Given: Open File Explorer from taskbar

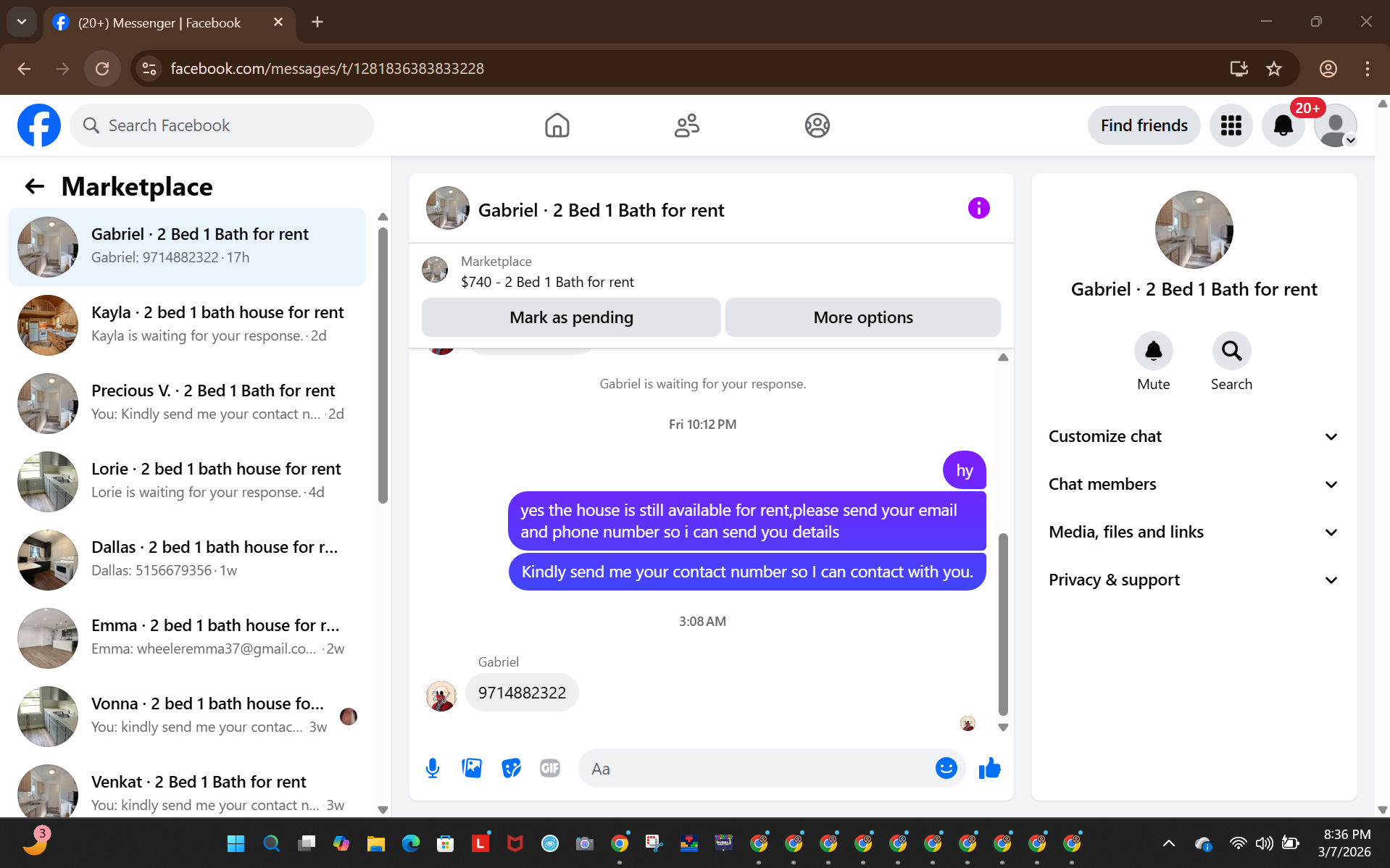Looking at the screenshot, I should [x=375, y=843].
